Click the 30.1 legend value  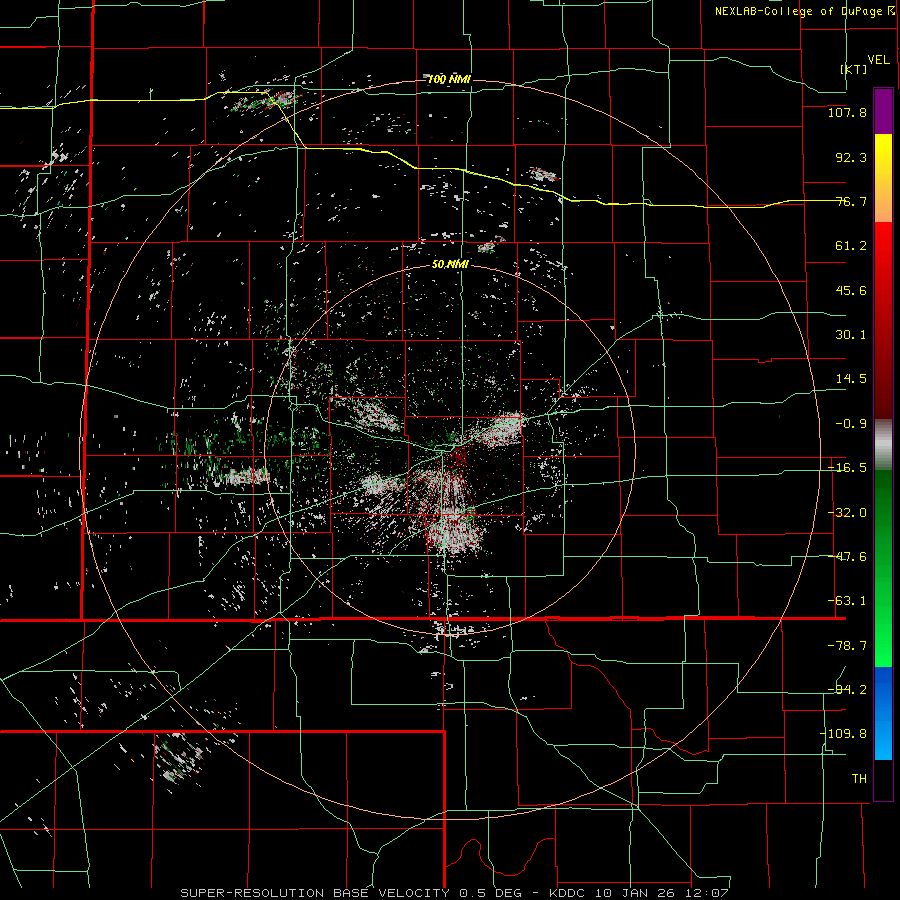click(x=851, y=335)
